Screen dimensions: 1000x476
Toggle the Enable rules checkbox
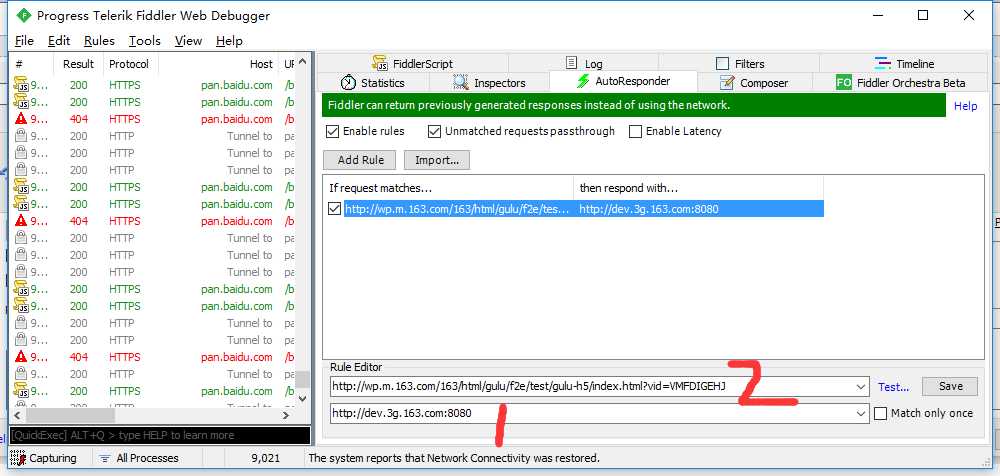[x=332, y=131]
